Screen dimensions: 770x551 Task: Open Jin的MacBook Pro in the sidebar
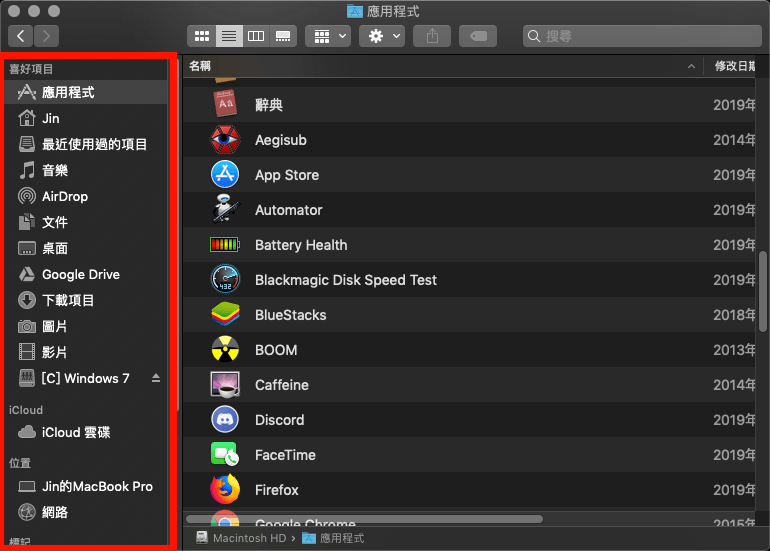86,487
